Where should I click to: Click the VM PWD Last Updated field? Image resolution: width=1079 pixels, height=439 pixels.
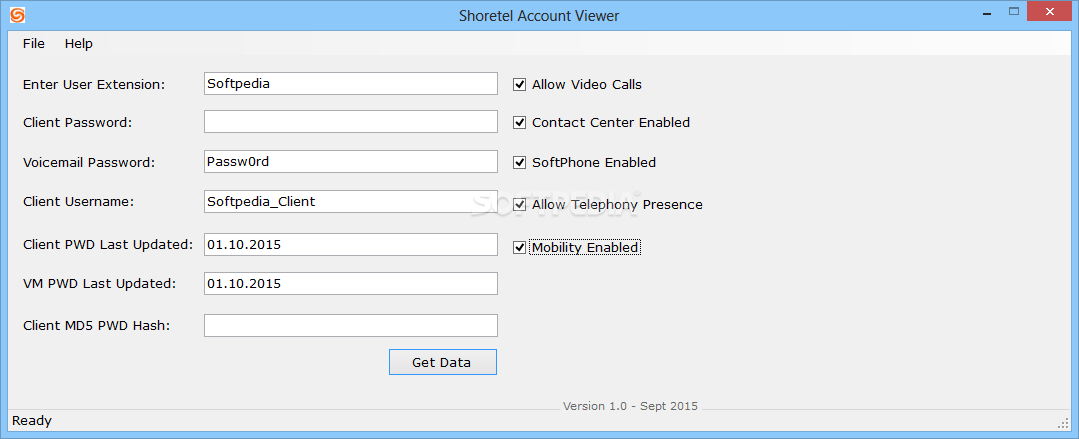click(351, 283)
